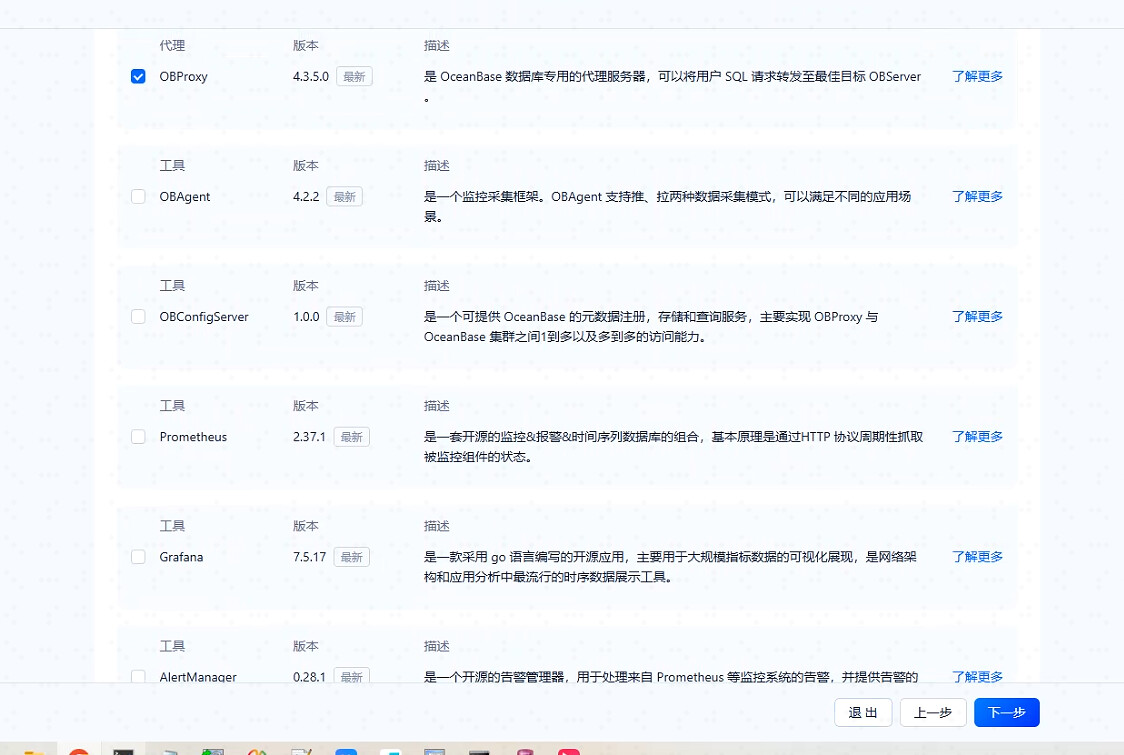Open the terminal icon in the taskbar
The width and height of the screenshot is (1124, 755).
[x=124, y=751]
